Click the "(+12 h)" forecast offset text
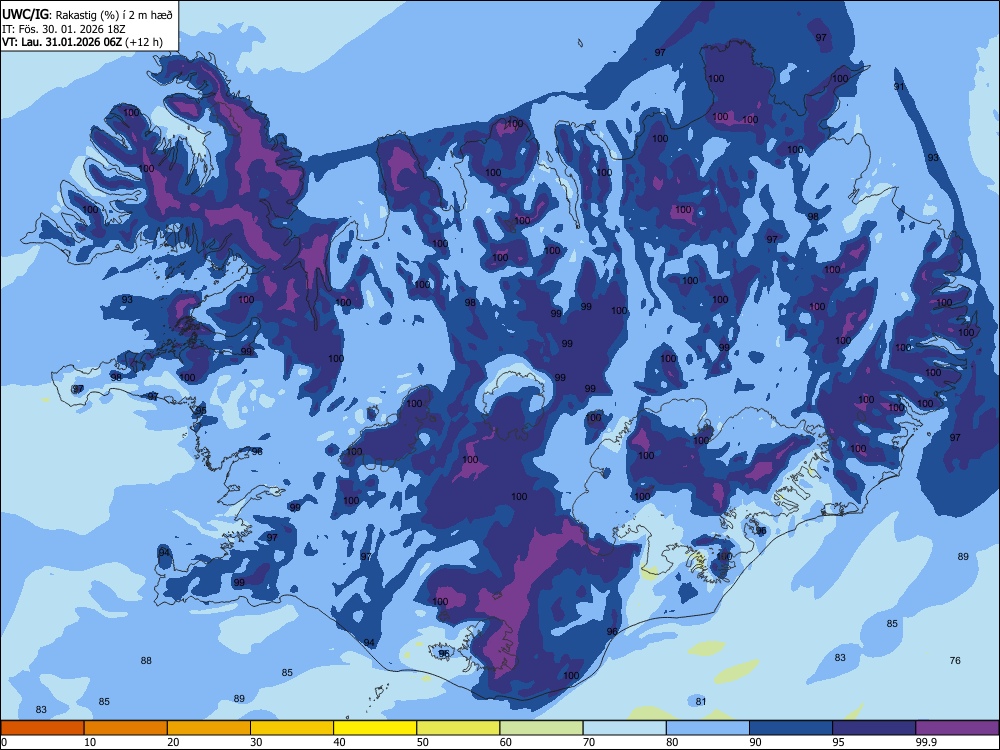The image size is (1000, 750). [x=143, y=43]
